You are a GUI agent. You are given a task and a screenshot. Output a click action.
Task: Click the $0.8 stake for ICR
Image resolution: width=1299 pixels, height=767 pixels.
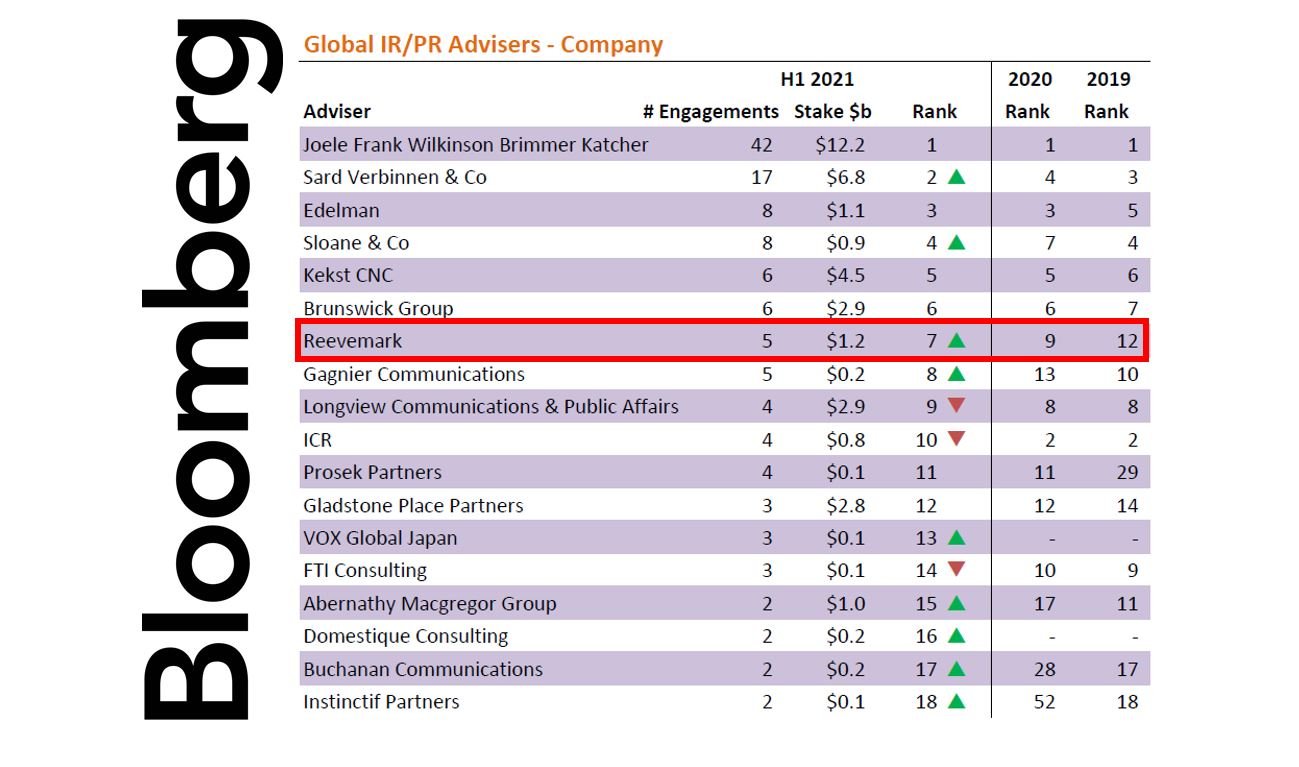pyautogui.click(x=845, y=439)
